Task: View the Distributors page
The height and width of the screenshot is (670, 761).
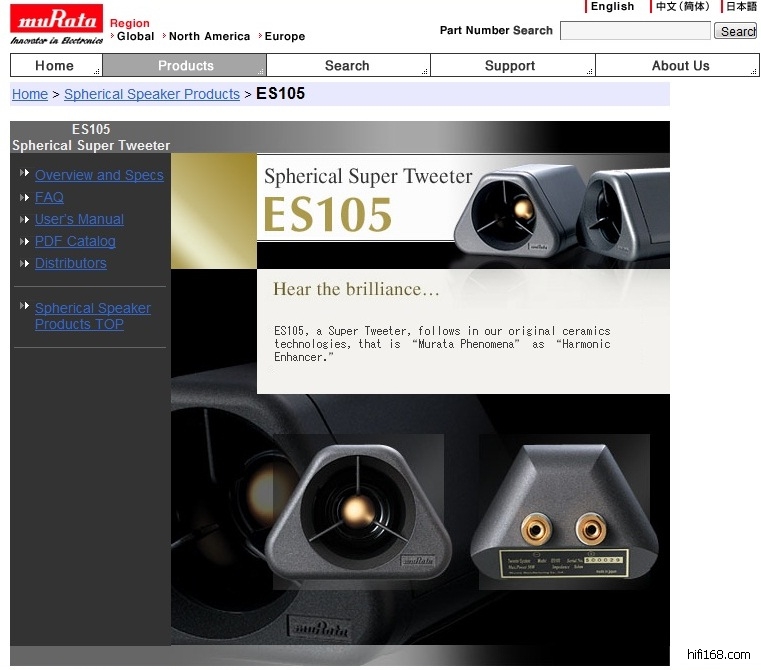Action: point(70,263)
